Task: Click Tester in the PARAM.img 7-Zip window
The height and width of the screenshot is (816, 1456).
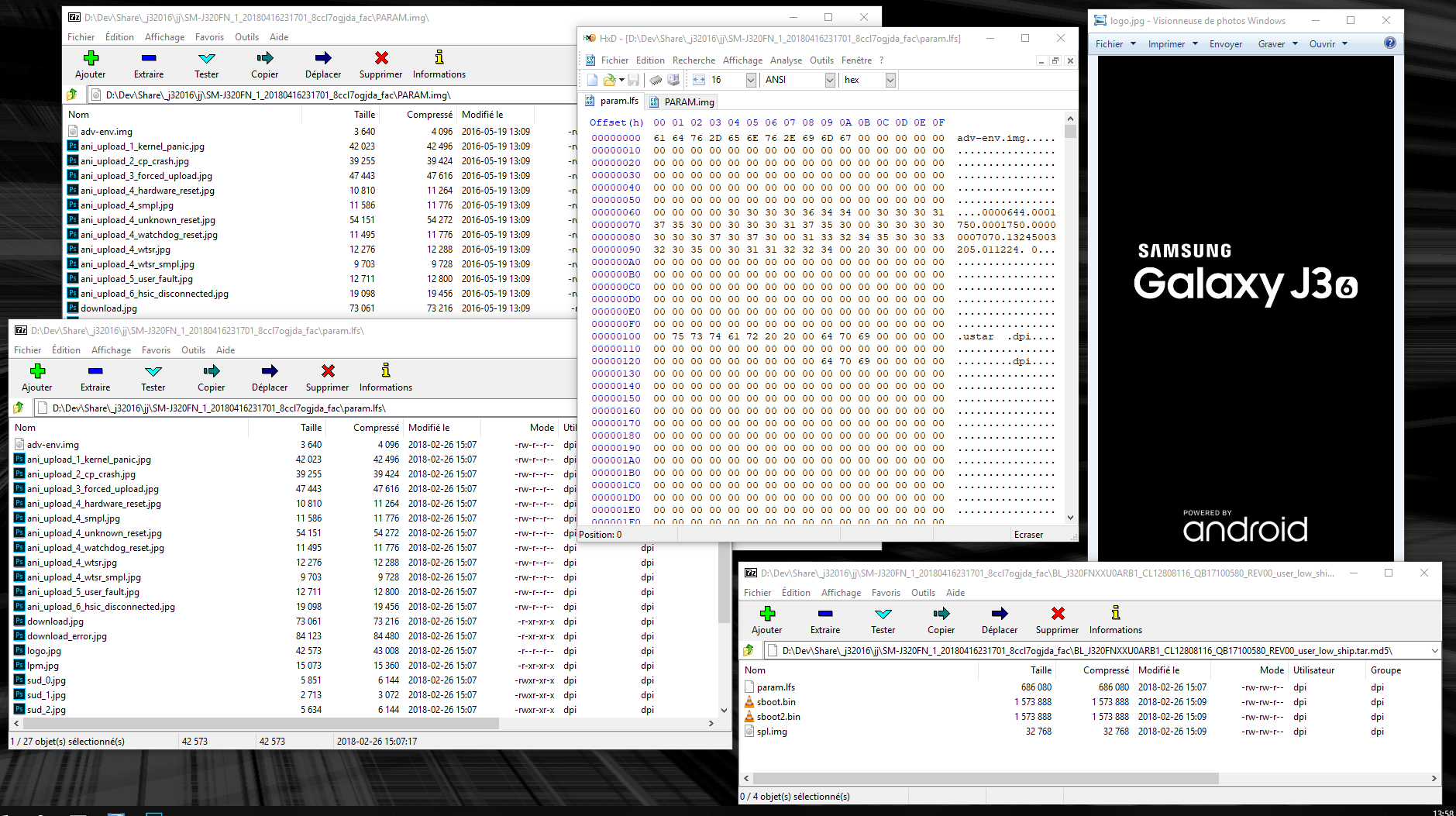Action: tap(206, 64)
